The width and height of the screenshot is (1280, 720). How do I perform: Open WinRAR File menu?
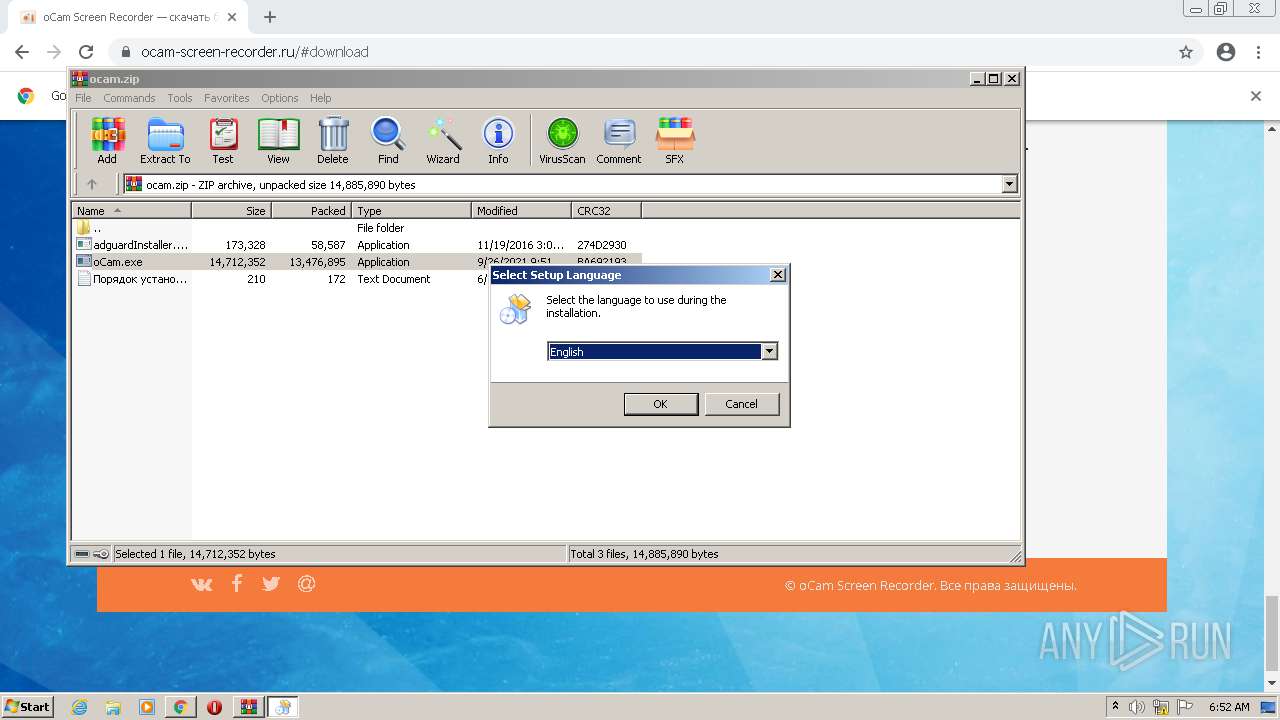click(83, 98)
